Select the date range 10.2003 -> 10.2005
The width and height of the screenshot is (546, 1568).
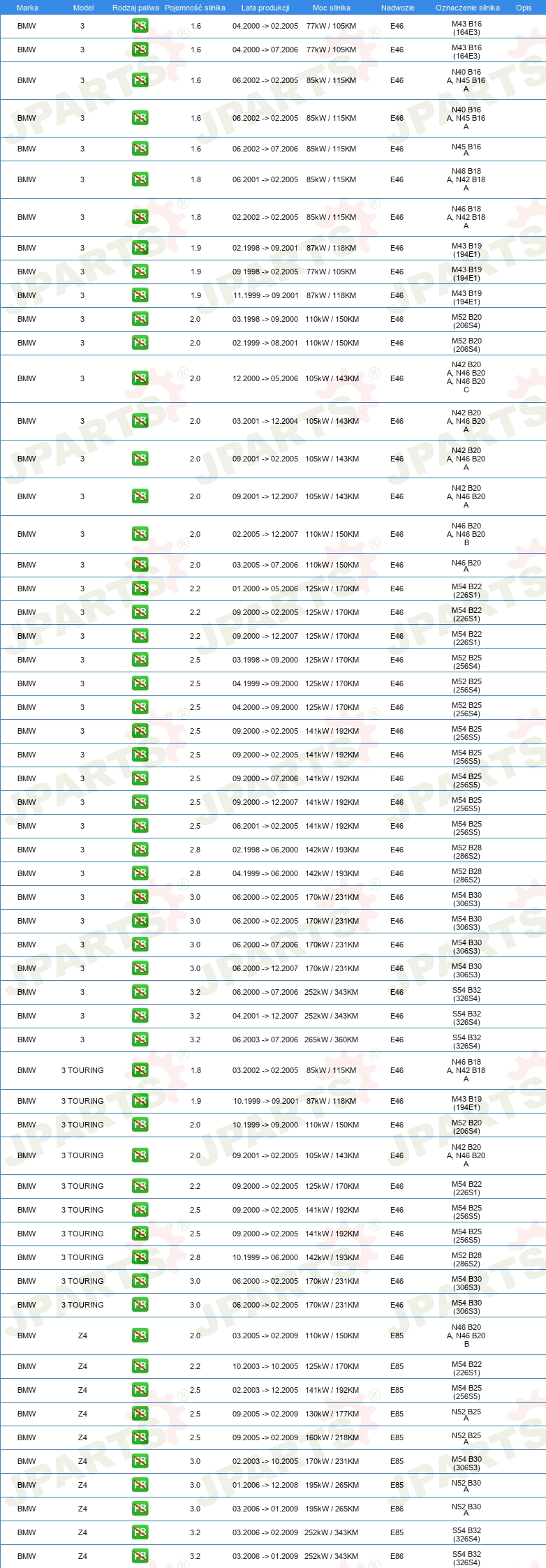tap(265, 1366)
